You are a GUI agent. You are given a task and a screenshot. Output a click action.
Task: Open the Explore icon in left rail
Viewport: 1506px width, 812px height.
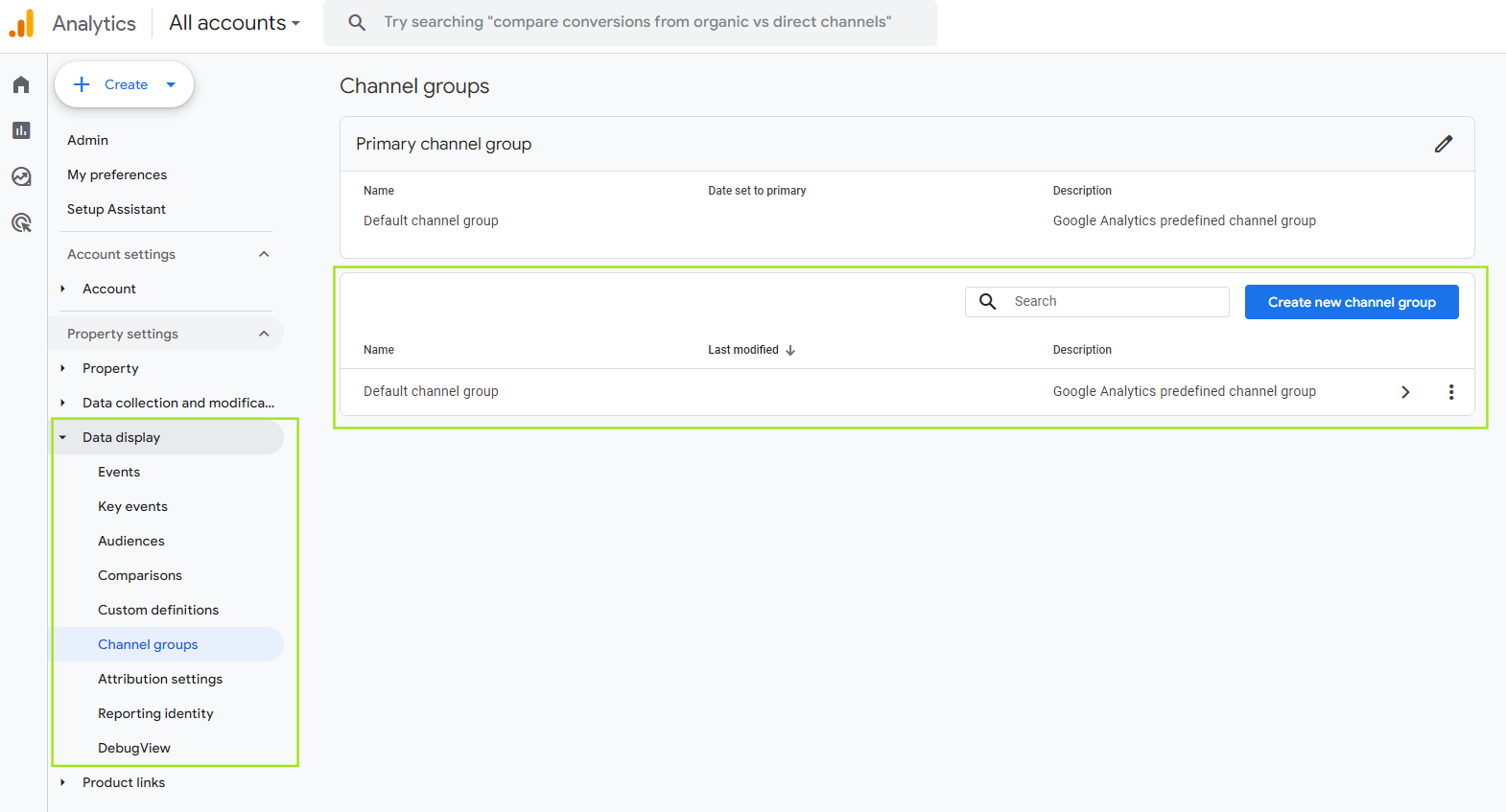point(21,176)
